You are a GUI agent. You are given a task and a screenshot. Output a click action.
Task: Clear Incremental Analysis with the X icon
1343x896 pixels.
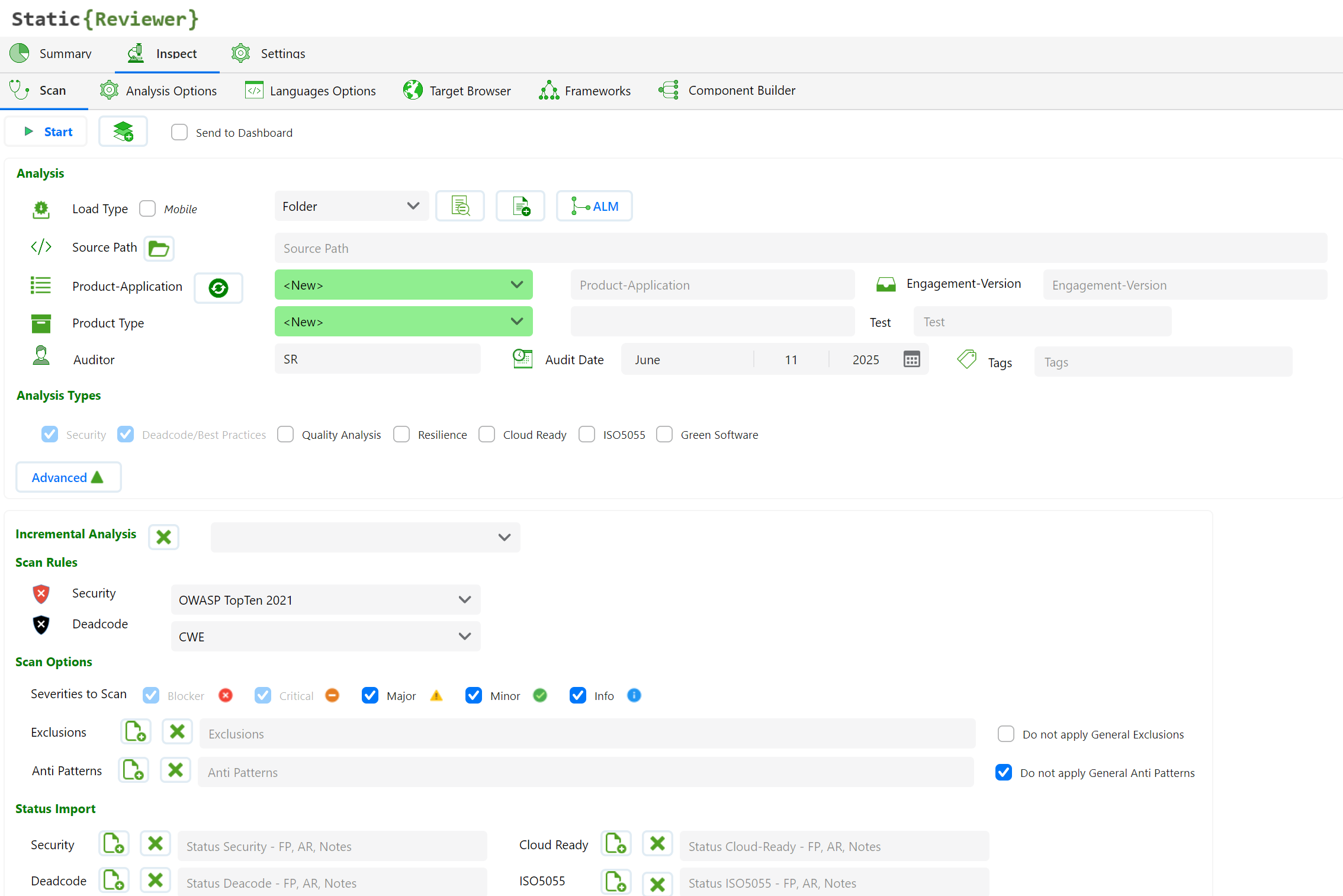coord(163,537)
